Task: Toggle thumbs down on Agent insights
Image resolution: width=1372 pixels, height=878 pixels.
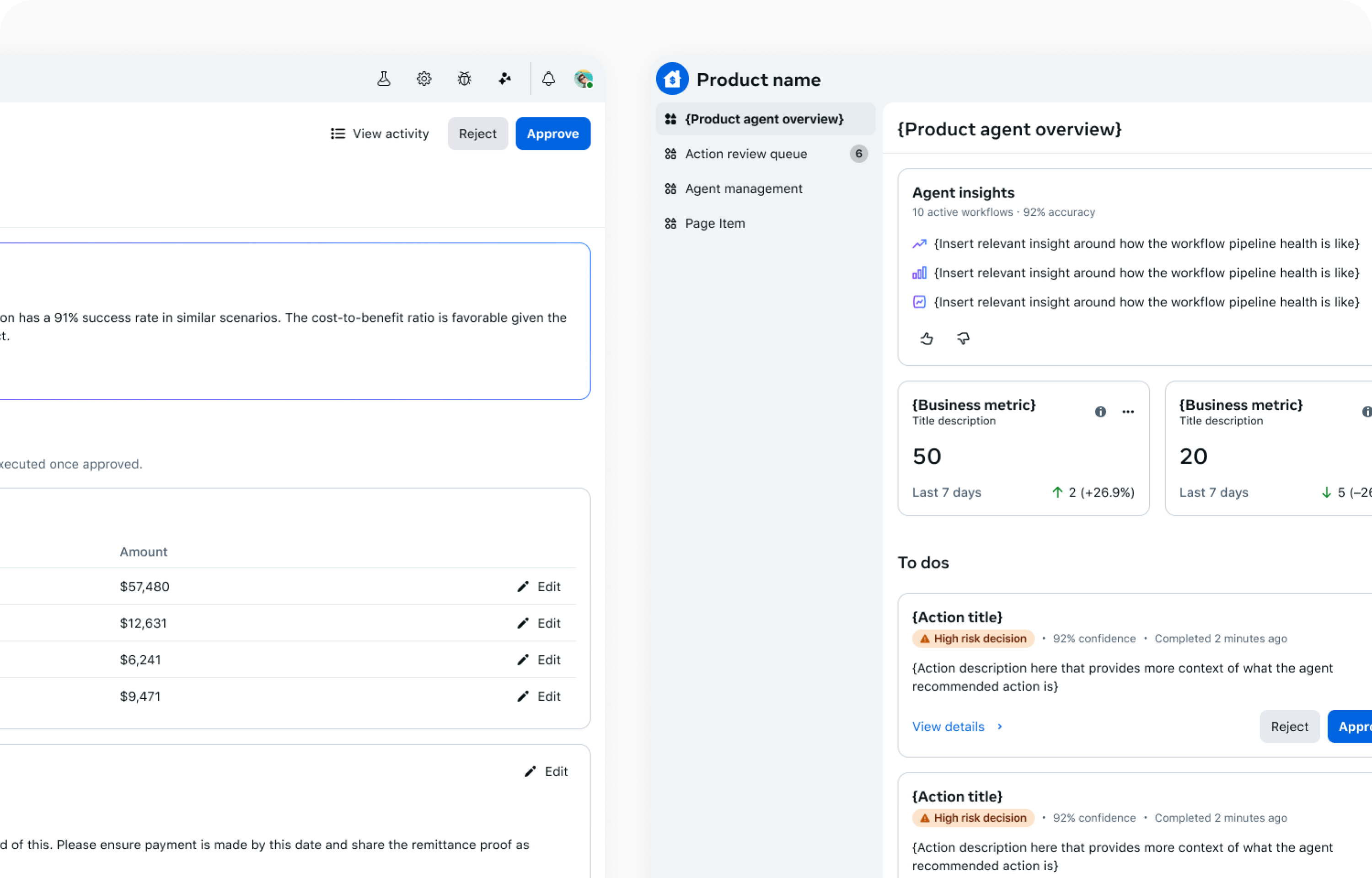Action: (x=963, y=338)
